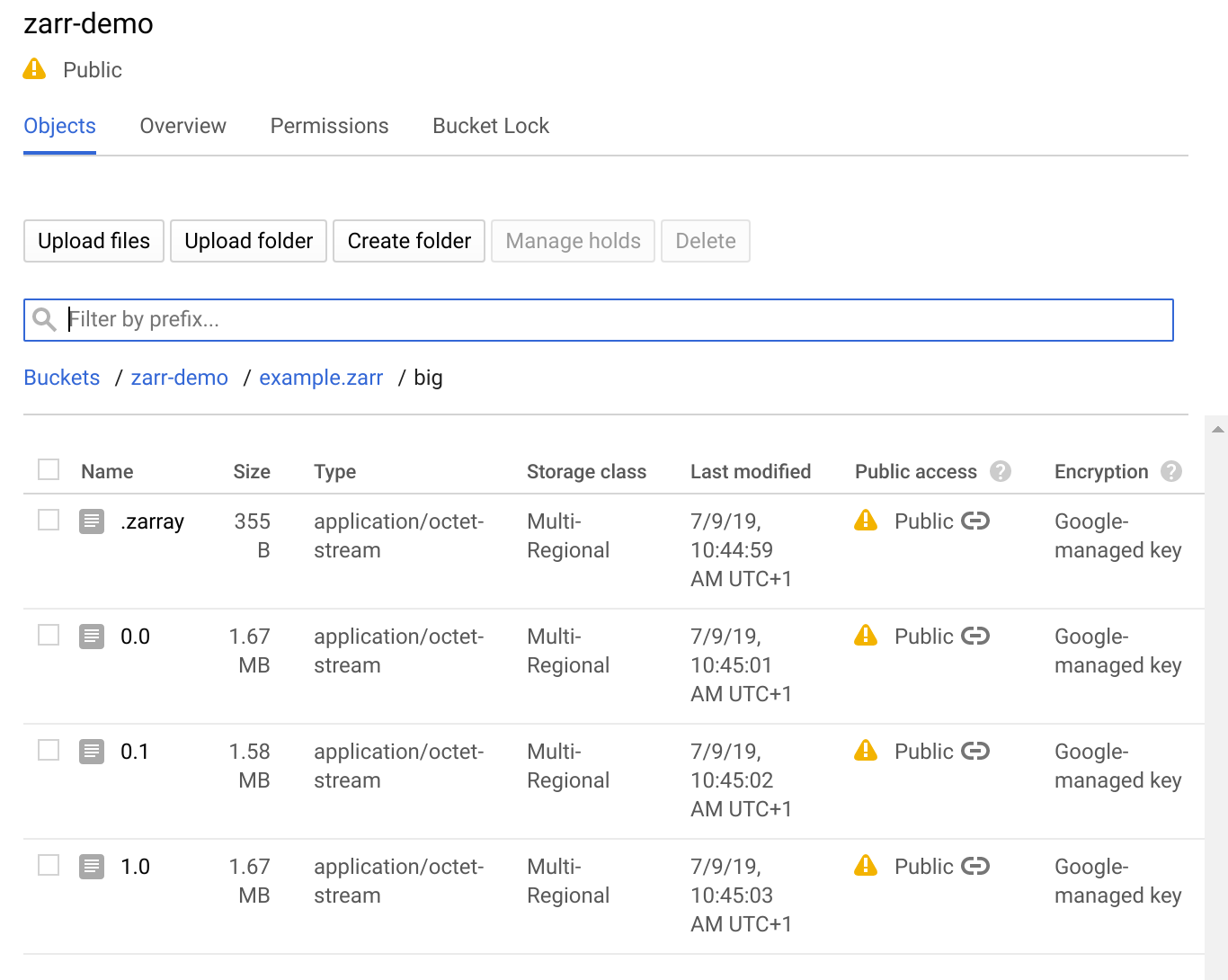1228x980 pixels.
Task: Go to the Bucket Lock tab
Action: coord(490,126)
